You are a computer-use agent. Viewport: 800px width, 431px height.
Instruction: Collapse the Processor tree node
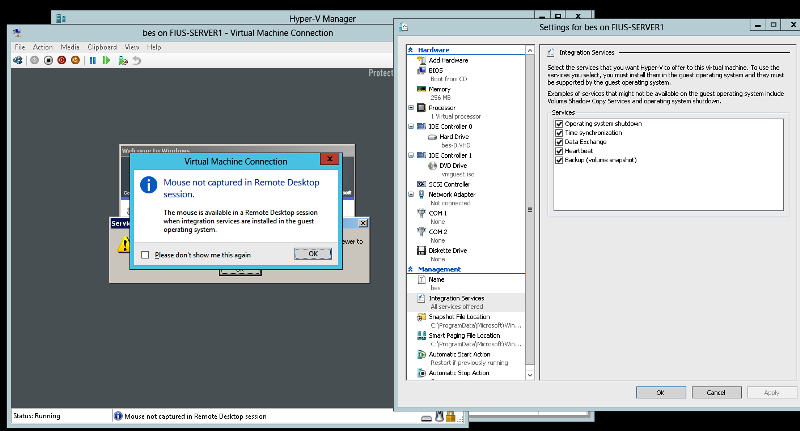[x=411, y=108]
